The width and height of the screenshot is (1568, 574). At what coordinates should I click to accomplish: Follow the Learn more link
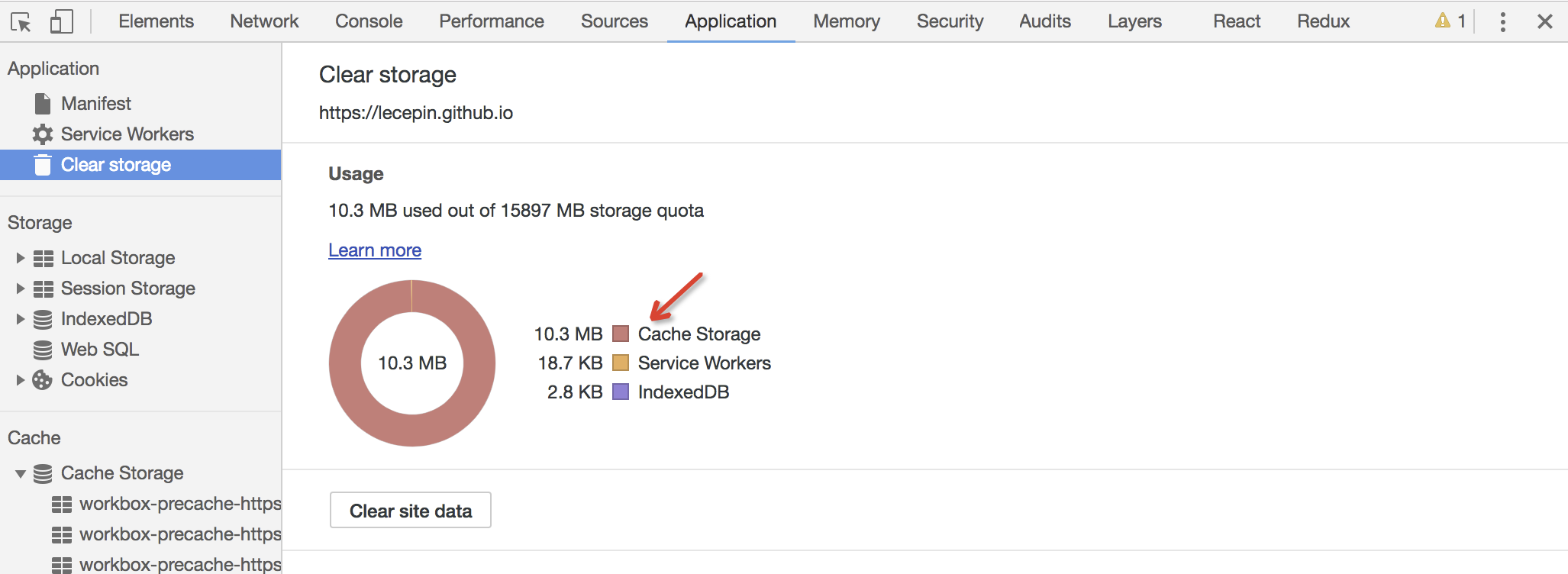point(375,250)
